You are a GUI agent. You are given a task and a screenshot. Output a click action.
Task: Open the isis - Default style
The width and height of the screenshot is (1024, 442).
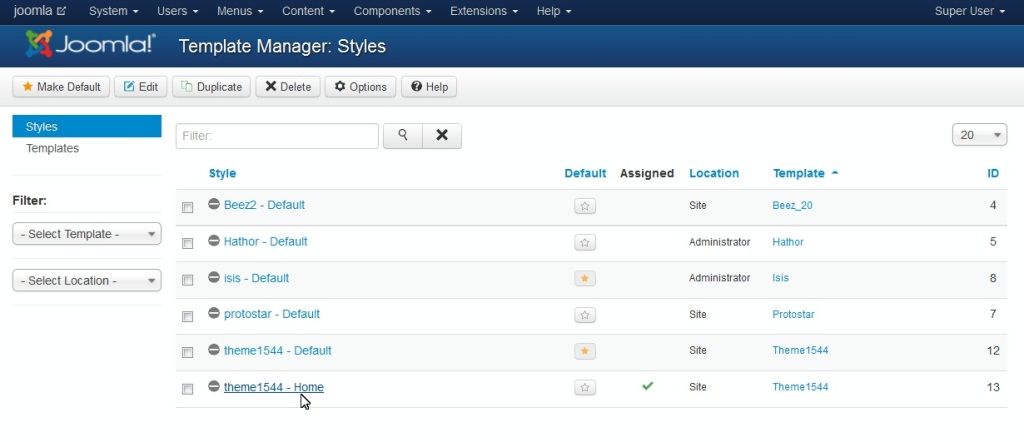tap(257, 278)
